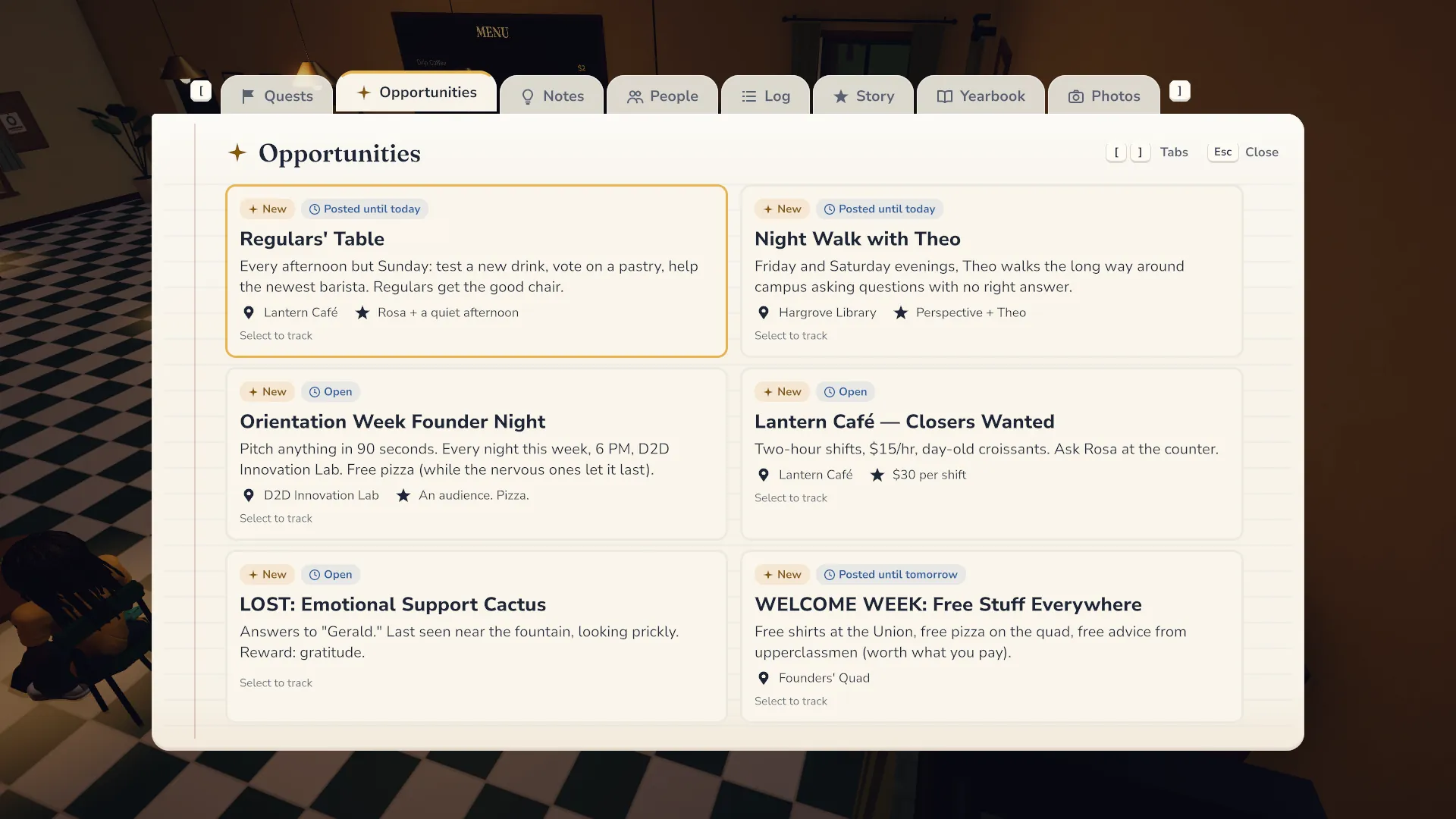Click the Esc key button

(1222, 152)
